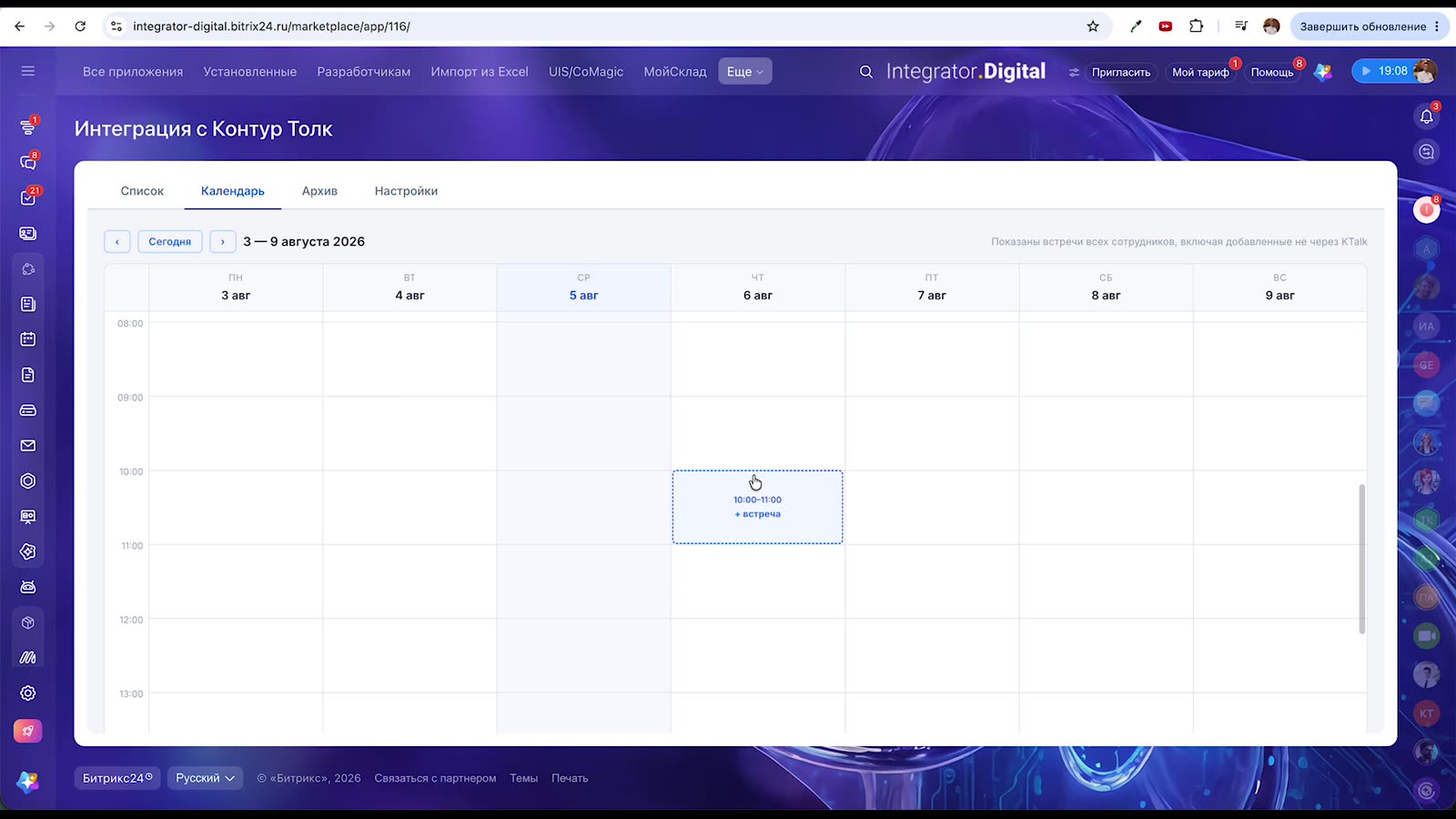
Task: Go back with the browser back arrow
Action: click(20, 26)
